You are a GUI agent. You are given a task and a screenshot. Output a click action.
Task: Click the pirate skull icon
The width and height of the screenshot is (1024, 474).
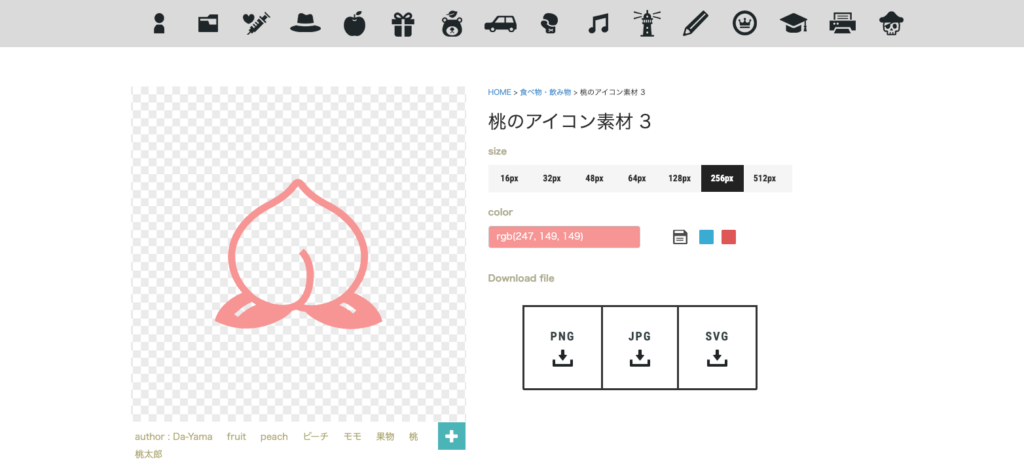coord(892,22)
